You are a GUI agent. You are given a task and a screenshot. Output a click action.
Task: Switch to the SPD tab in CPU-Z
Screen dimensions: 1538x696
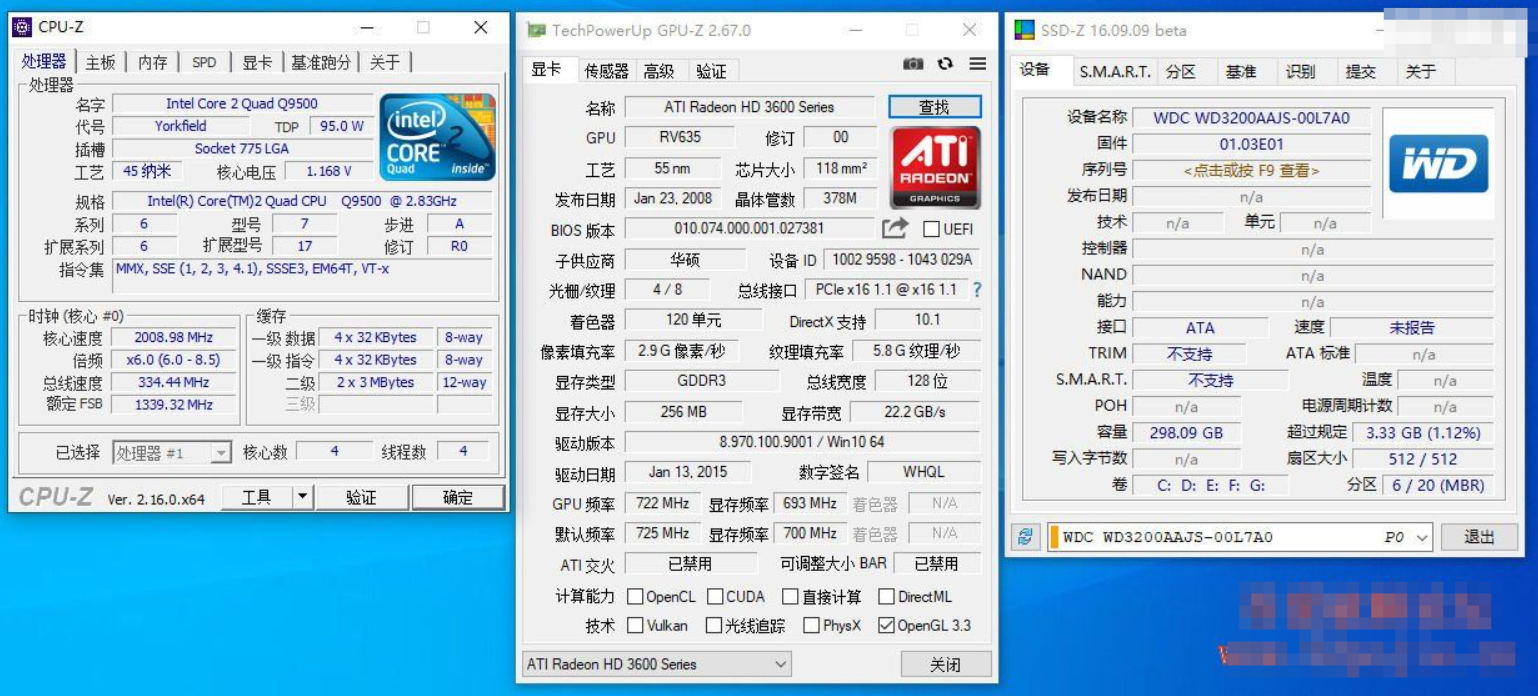coord(204,62)
